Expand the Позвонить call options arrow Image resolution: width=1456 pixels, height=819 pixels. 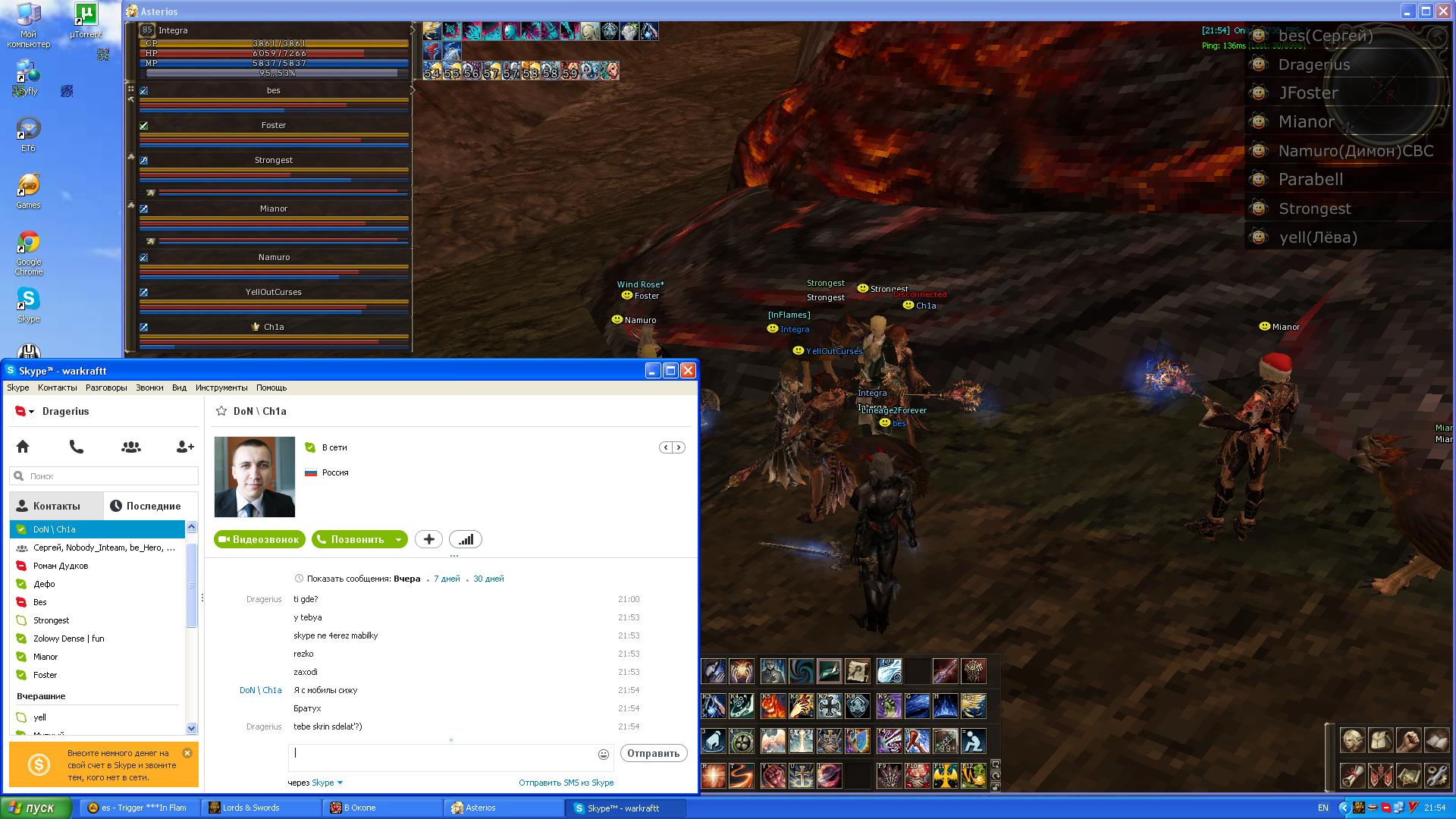click(398, 540)
